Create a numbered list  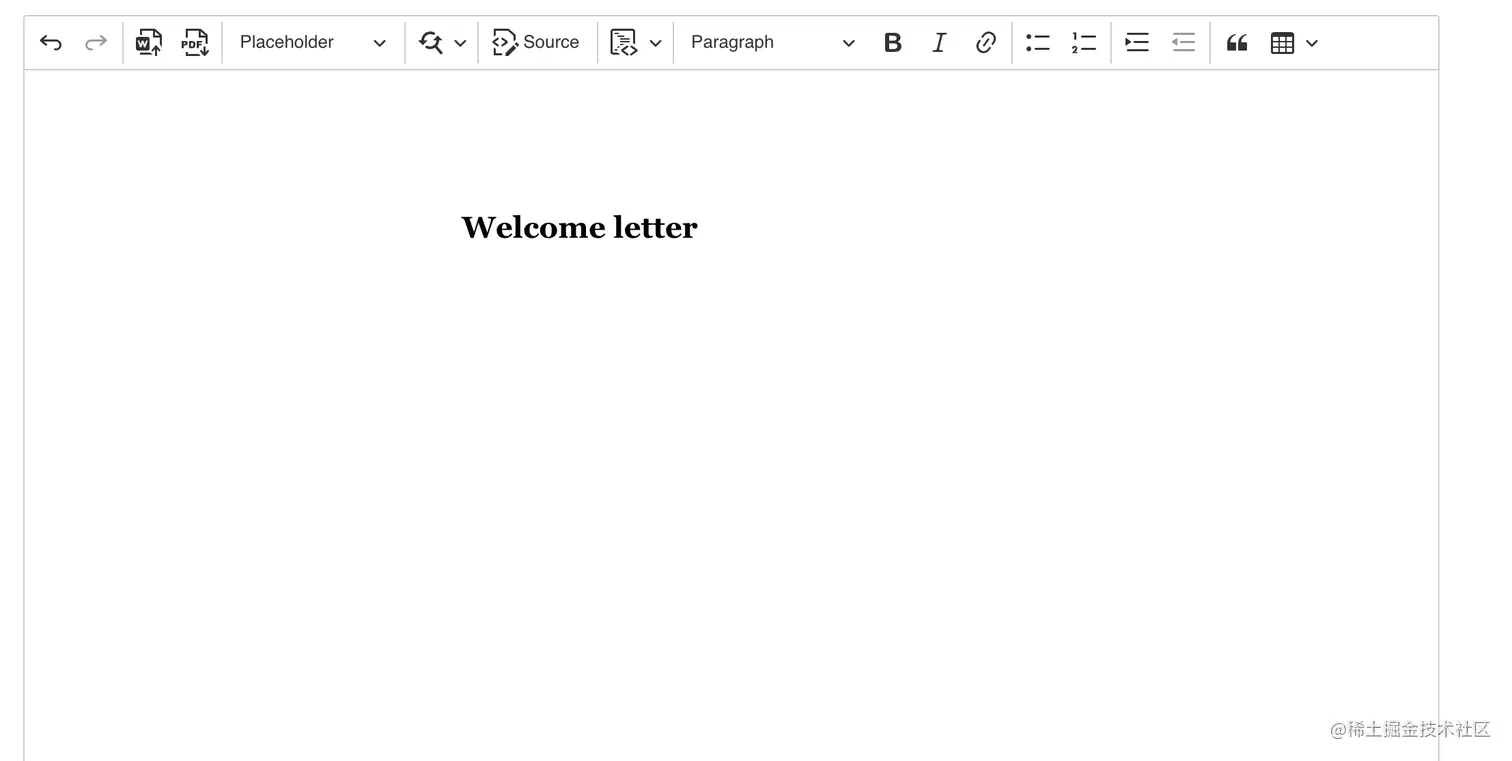click(1083, 42)
